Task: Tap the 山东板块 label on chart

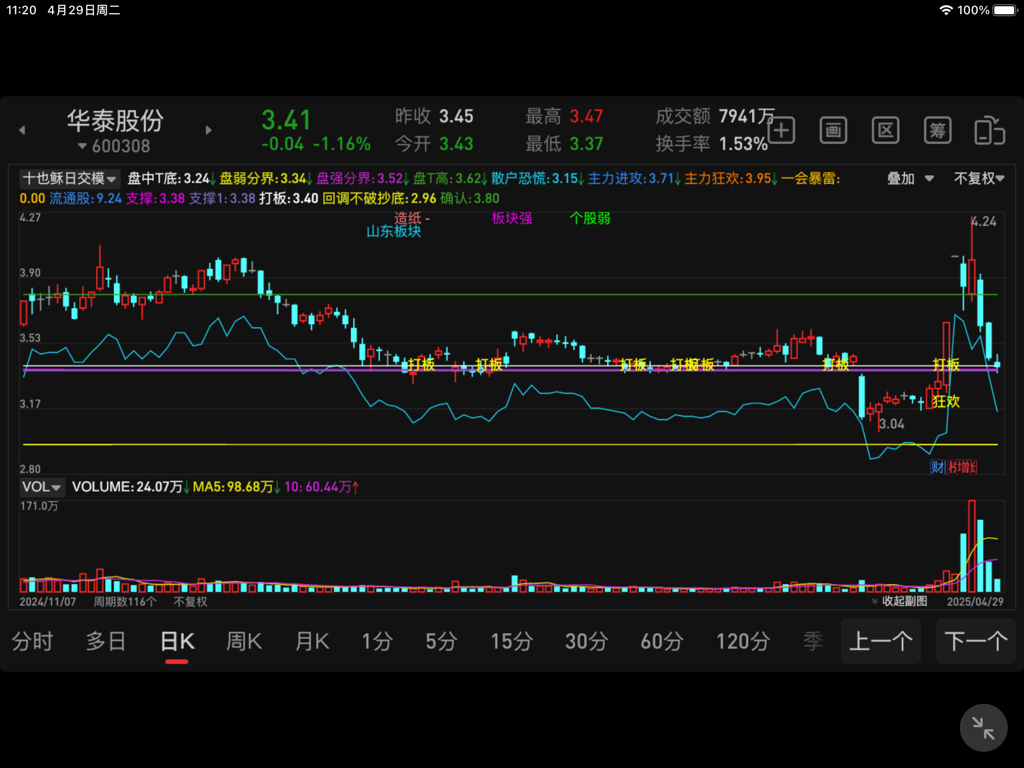Action: [394, 232]
